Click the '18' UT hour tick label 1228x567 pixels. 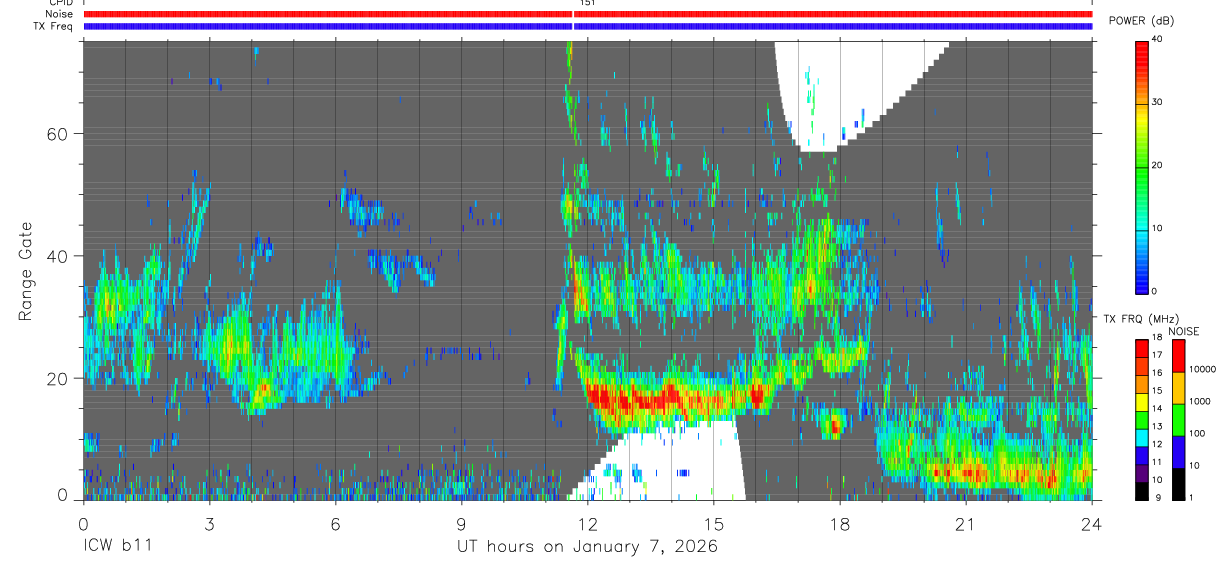pyautogui.click(x=840, y=523)
